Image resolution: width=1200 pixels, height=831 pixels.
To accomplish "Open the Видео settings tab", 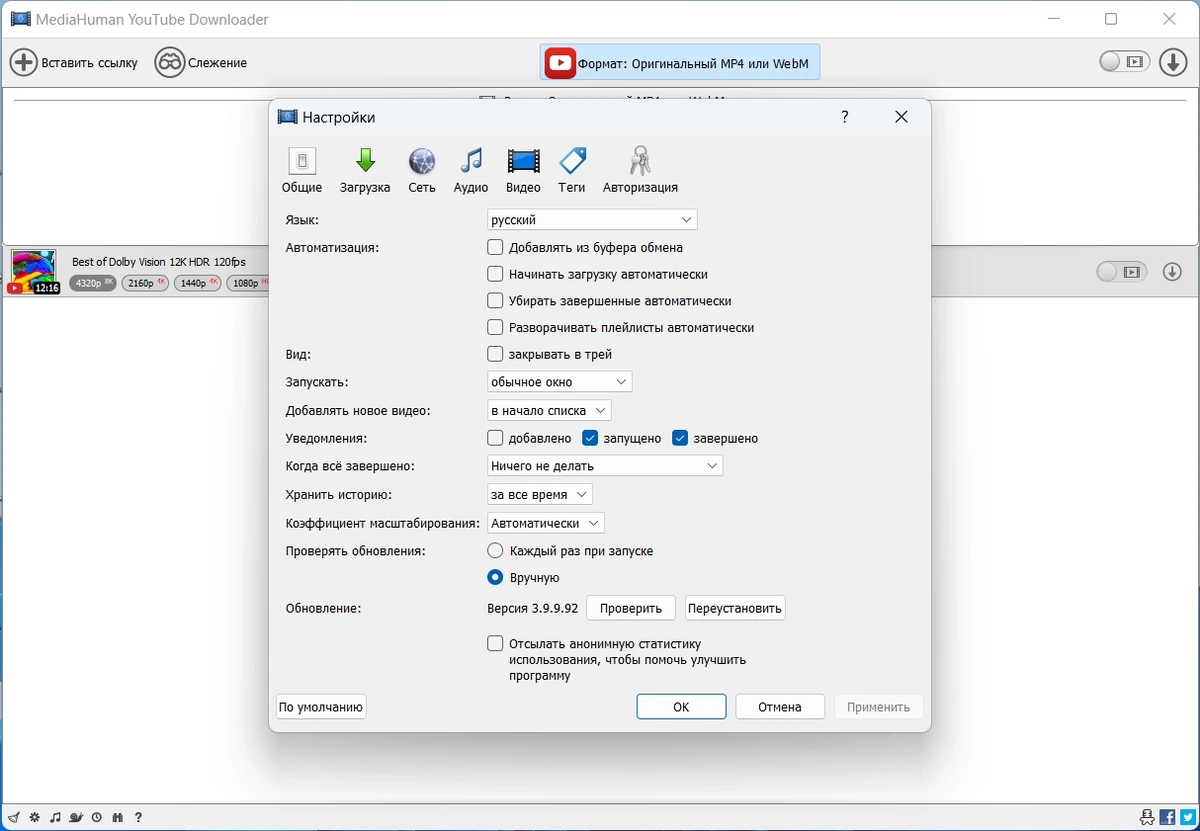I will 523,170.
